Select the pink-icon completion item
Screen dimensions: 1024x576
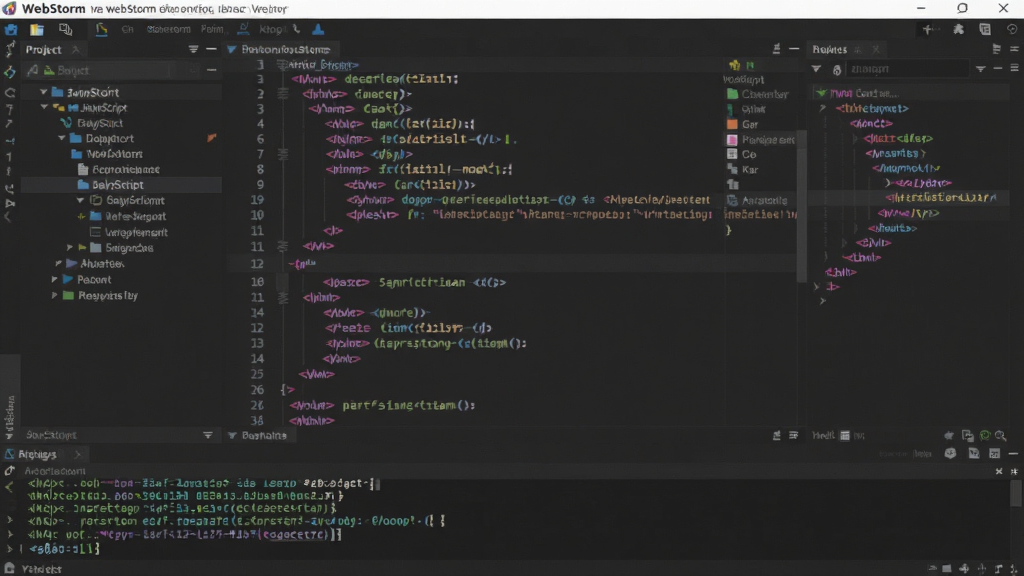[x=761, y=140]
